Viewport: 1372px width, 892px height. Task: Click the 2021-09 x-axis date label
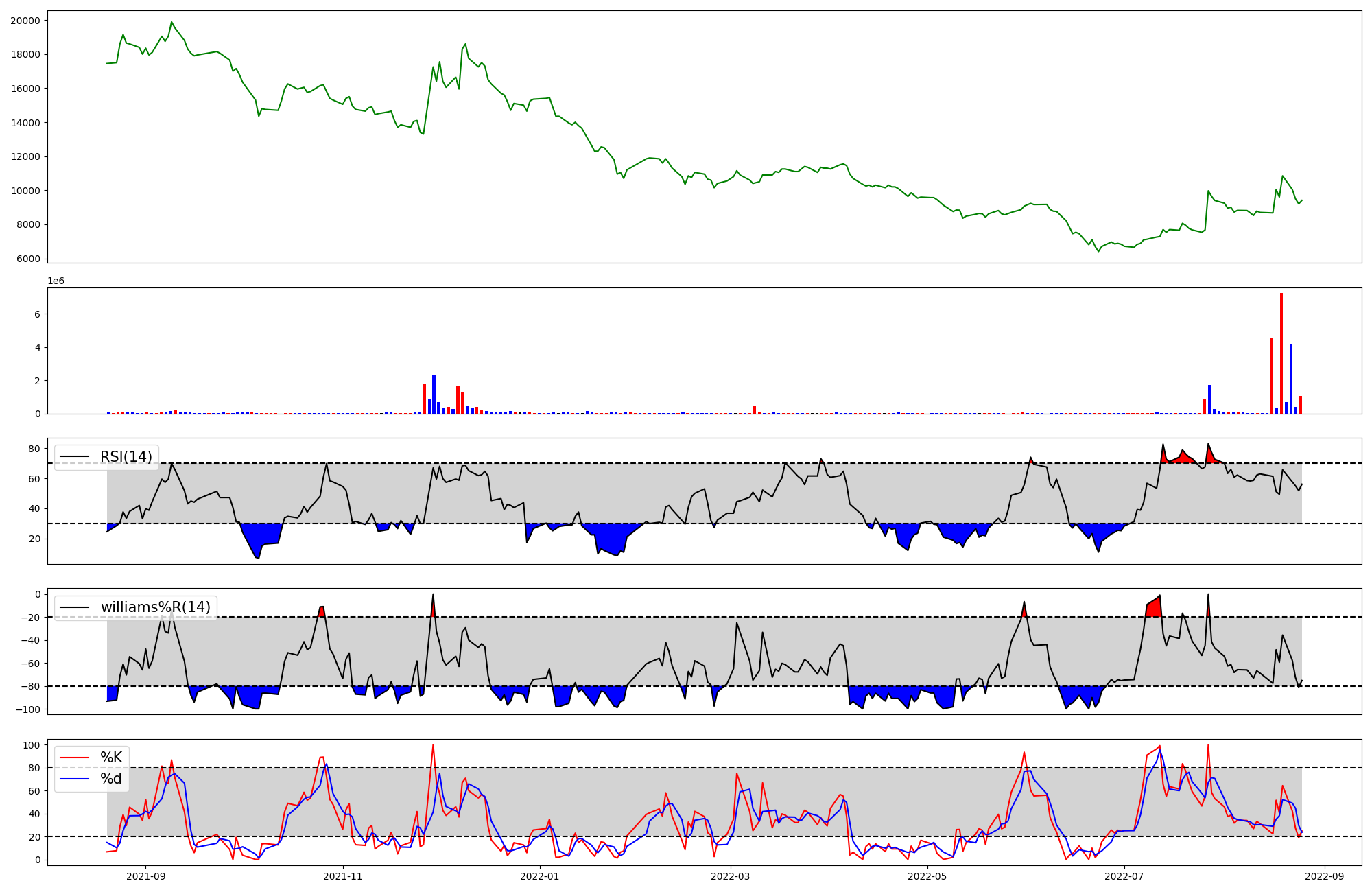[145, 876]
